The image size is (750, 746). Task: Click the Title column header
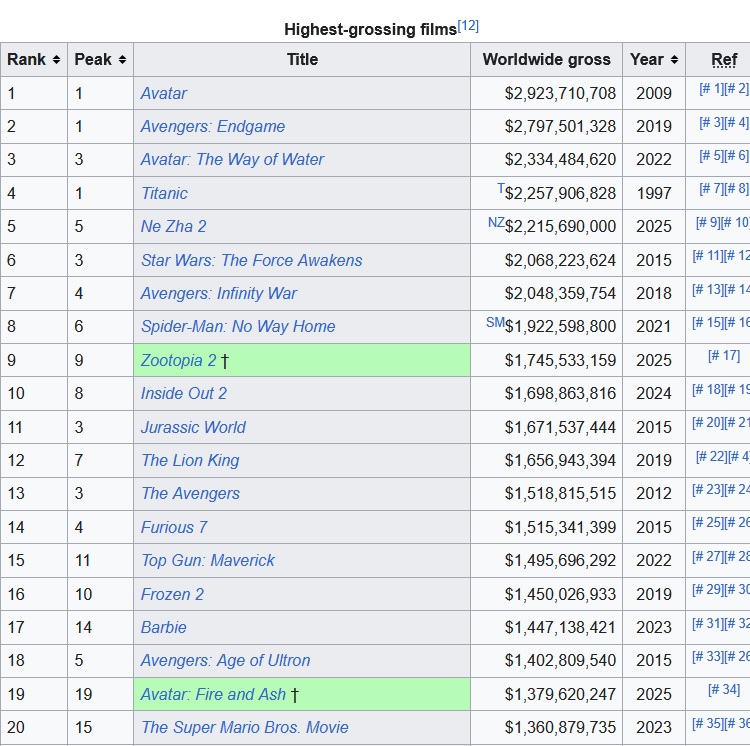coord(302,59)
